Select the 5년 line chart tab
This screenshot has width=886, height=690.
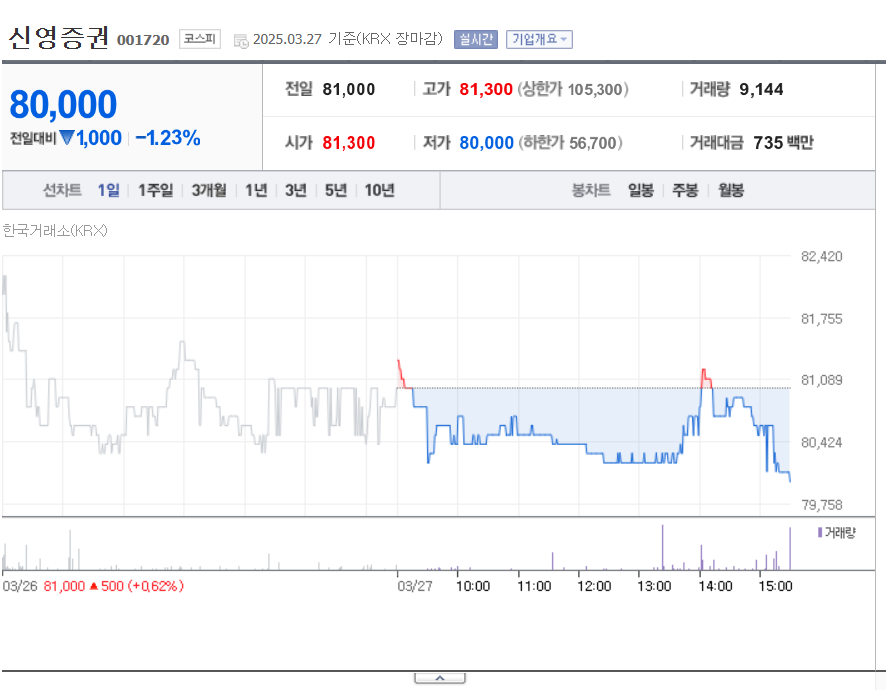pyautogui.click(x=336, y=190)
